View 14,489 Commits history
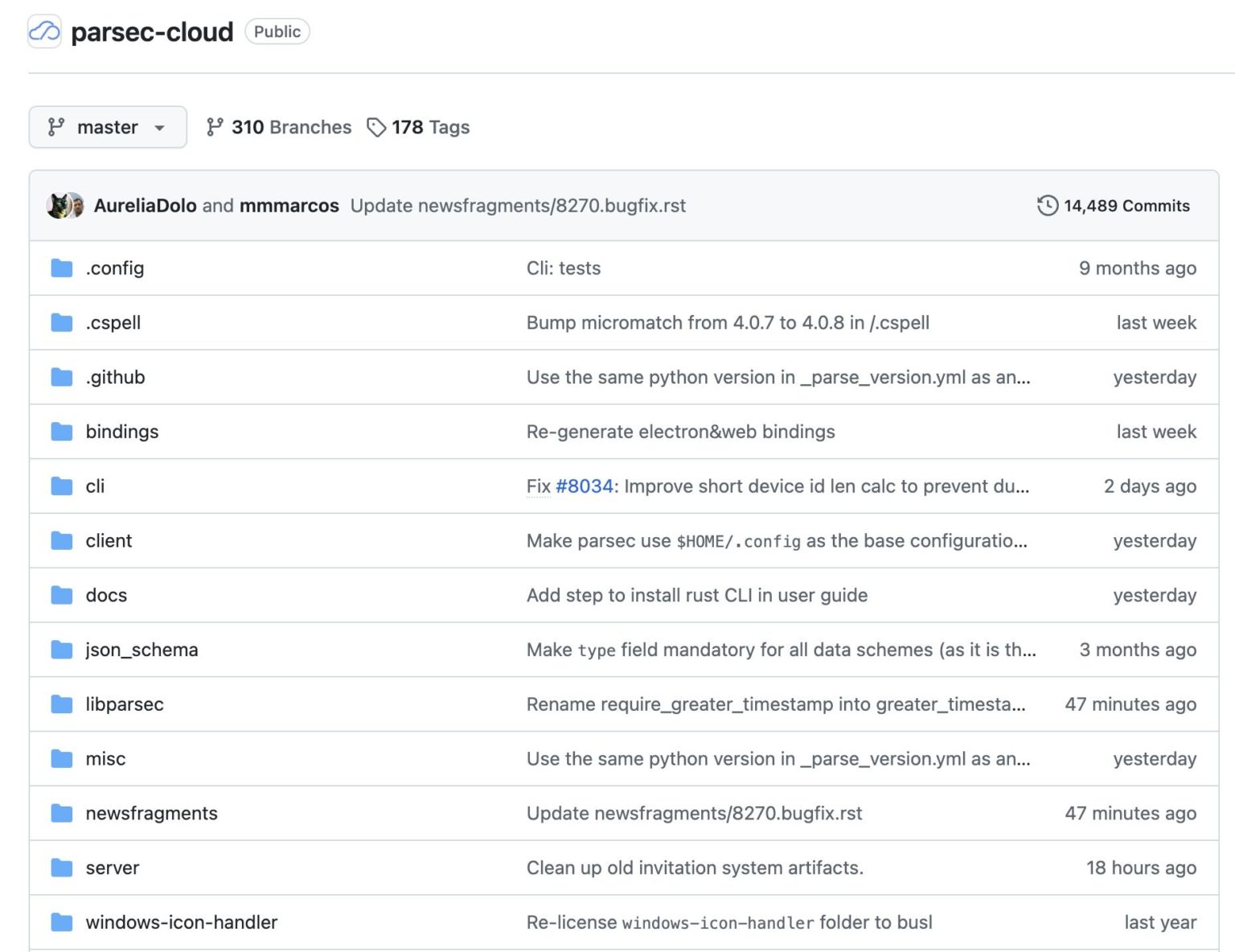 coord(1126,206)
